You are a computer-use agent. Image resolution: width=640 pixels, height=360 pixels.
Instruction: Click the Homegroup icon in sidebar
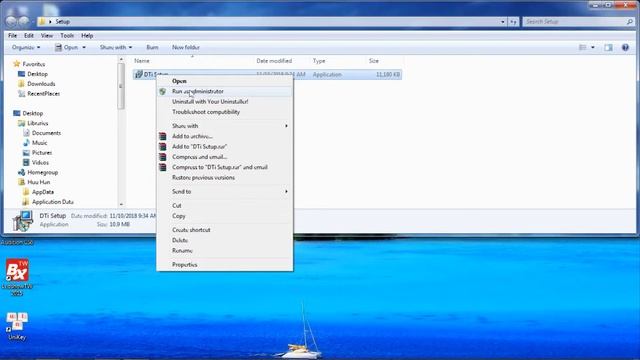coord(21,172)
